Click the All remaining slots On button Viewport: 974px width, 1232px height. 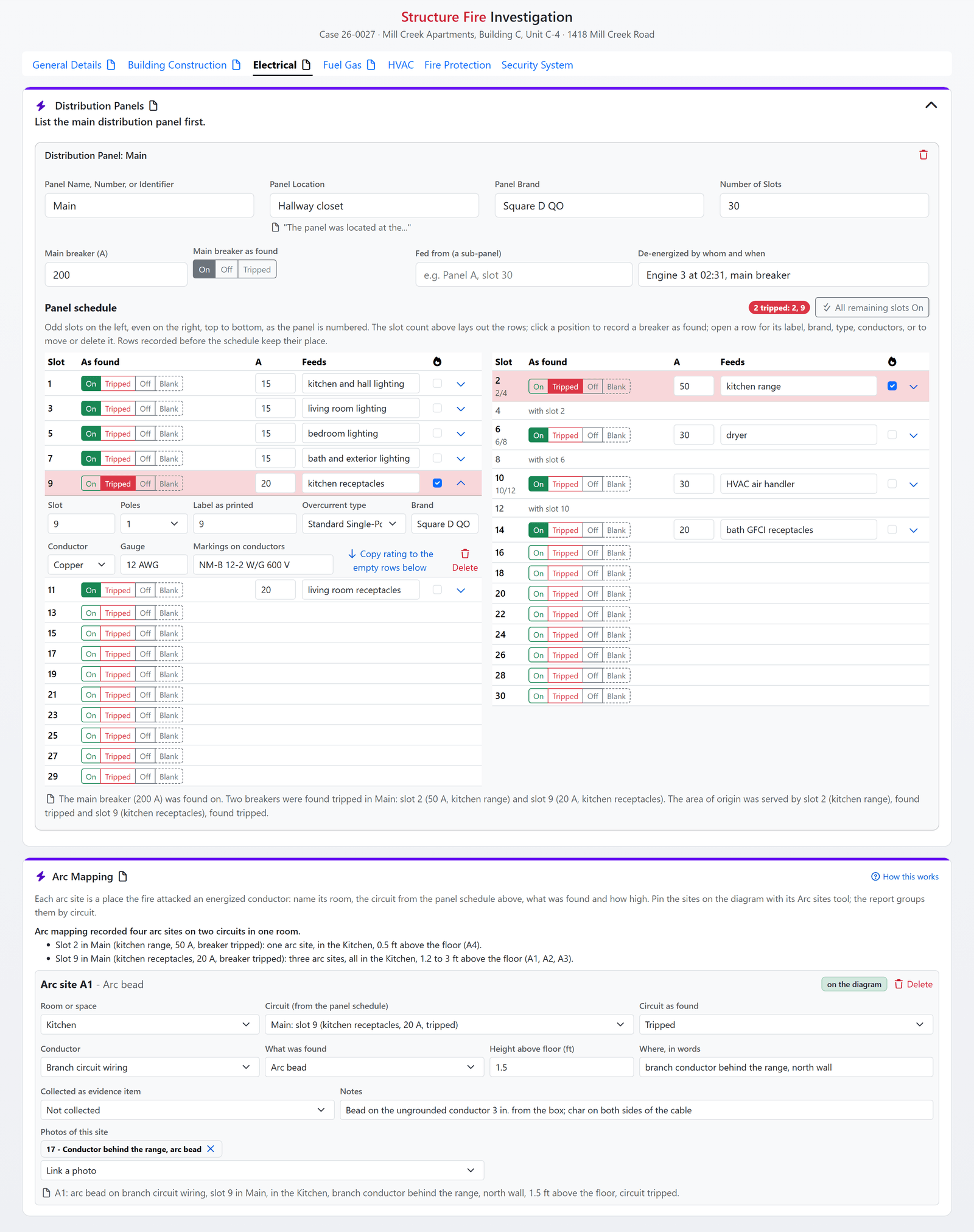pyautogui.click(x=872, y=308)
